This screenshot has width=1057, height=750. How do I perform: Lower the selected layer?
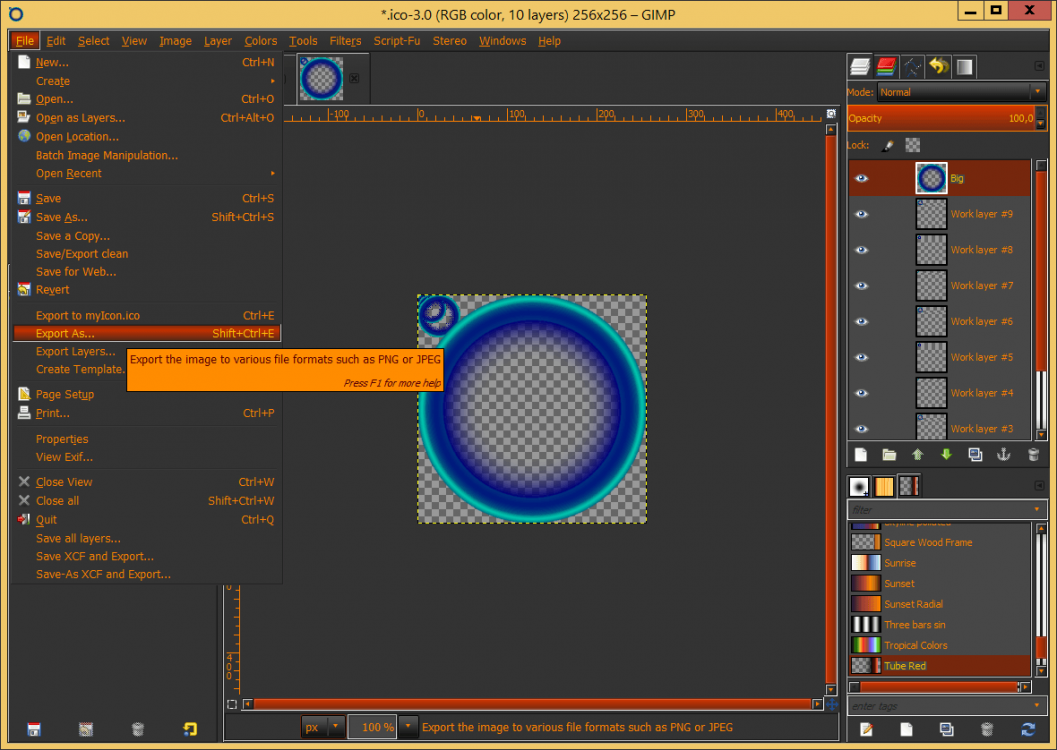pos(946,455)
